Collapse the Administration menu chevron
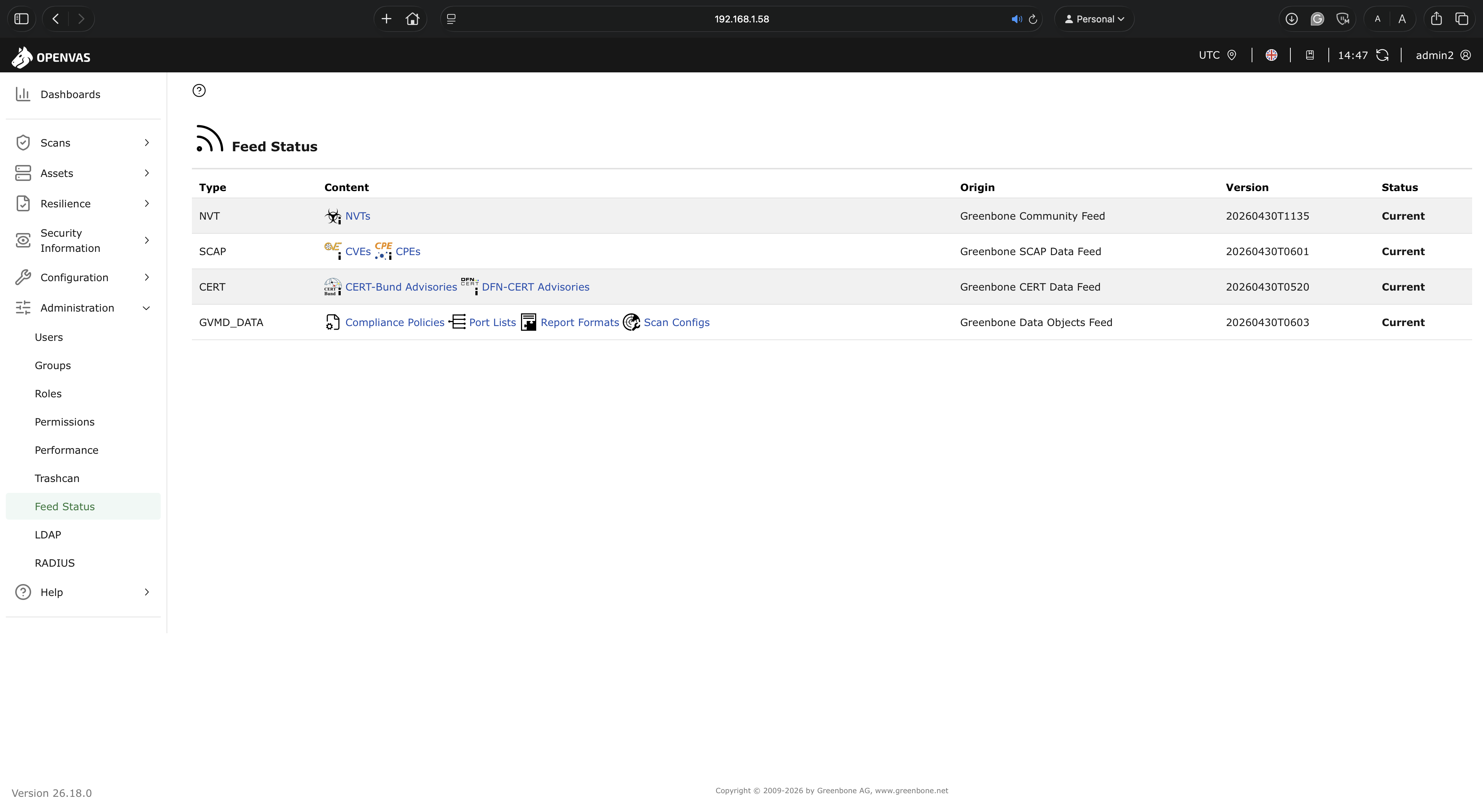The width and height of the screenshot is (1483, 812). pos(146,308)
